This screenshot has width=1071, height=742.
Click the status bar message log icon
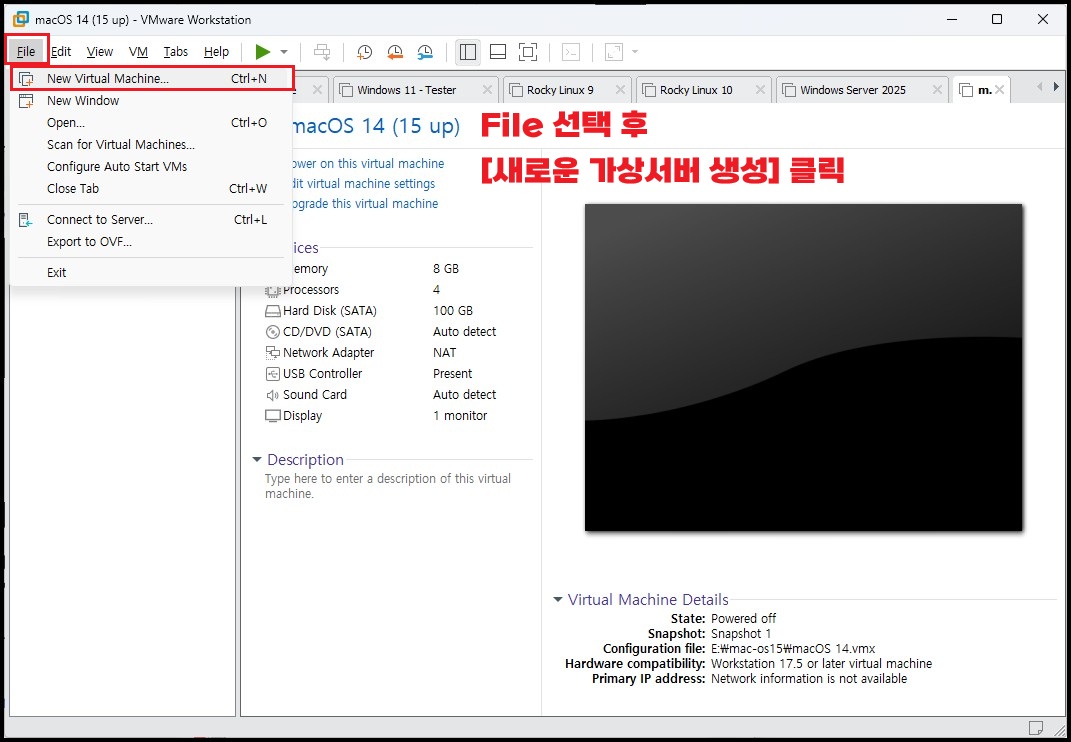pos(1035,726)
